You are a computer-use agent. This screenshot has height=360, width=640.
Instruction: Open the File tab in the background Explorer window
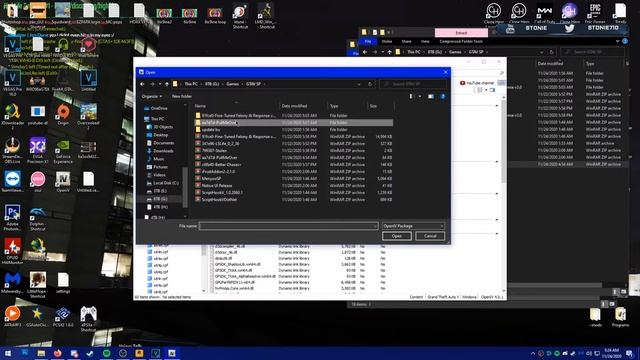coord(368,42)
